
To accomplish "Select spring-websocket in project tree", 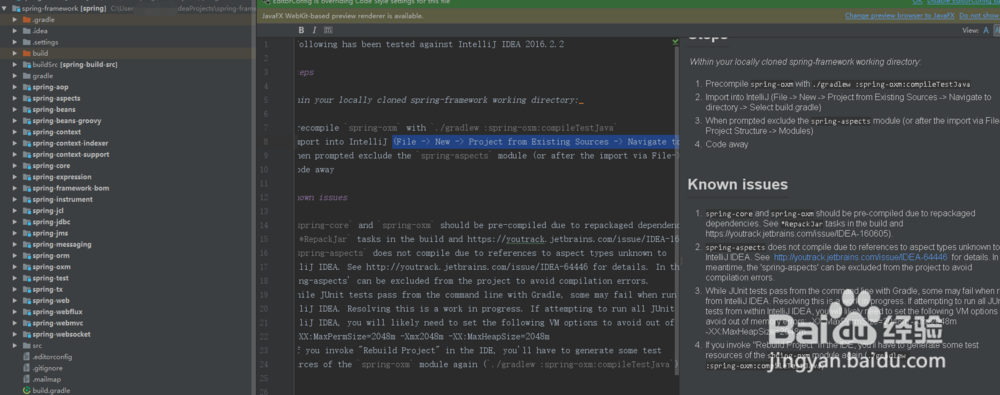I will point(61,334).
